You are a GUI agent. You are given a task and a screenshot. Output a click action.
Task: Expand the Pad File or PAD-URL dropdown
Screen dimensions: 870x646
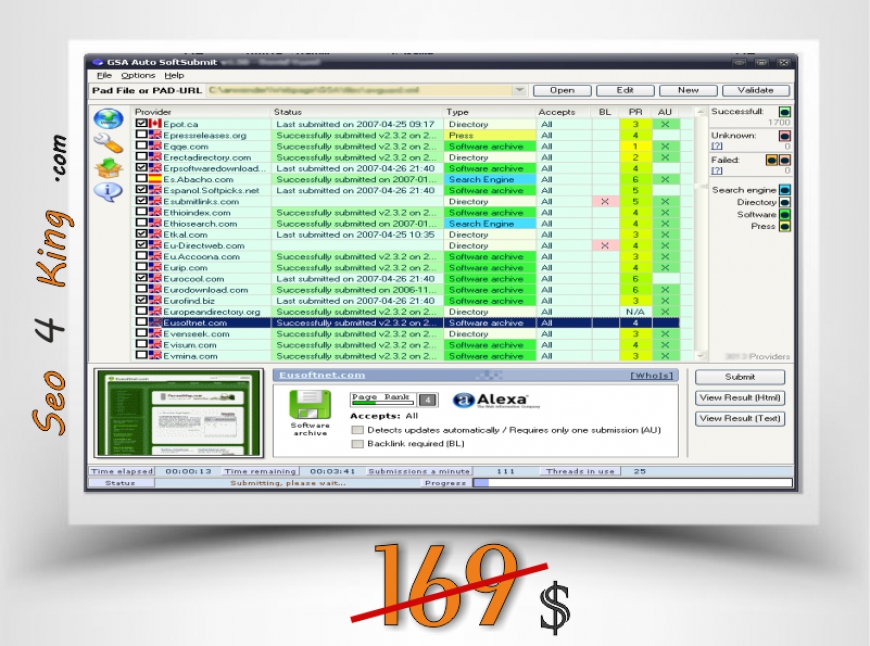pyautogui.click(x=519, y=90)
